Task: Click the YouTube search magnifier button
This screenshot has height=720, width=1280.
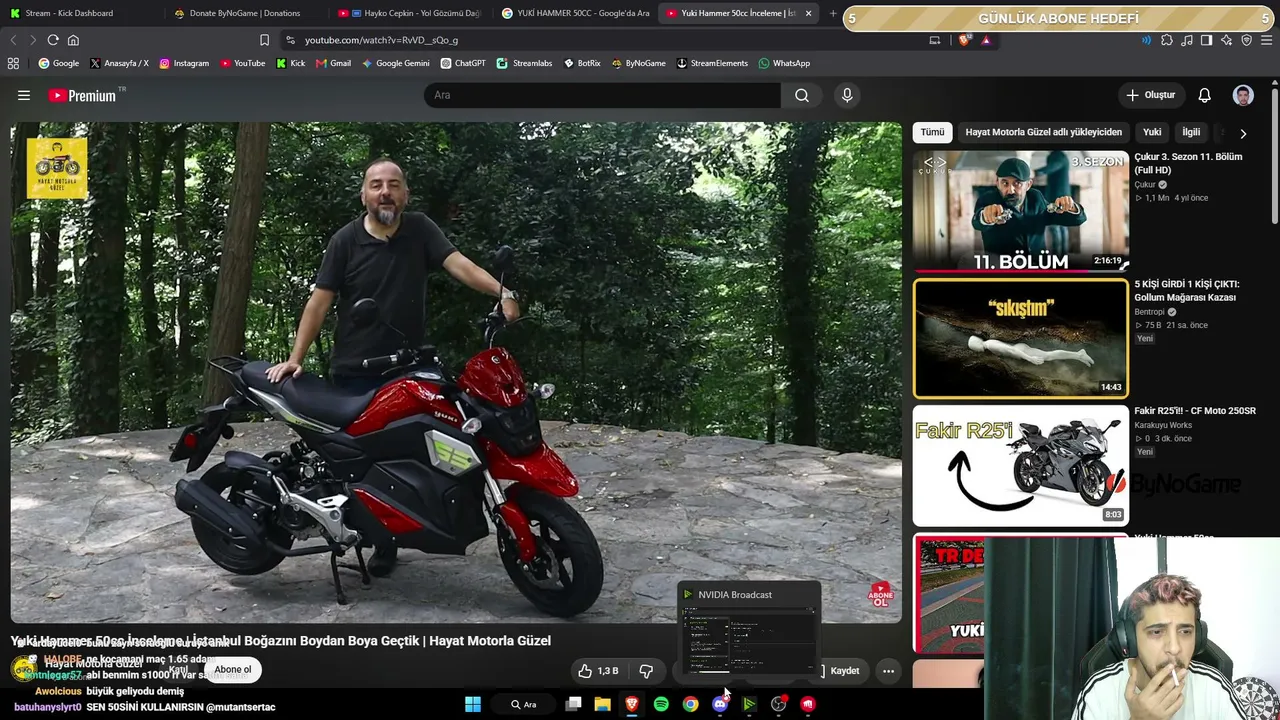Action: 802,95
